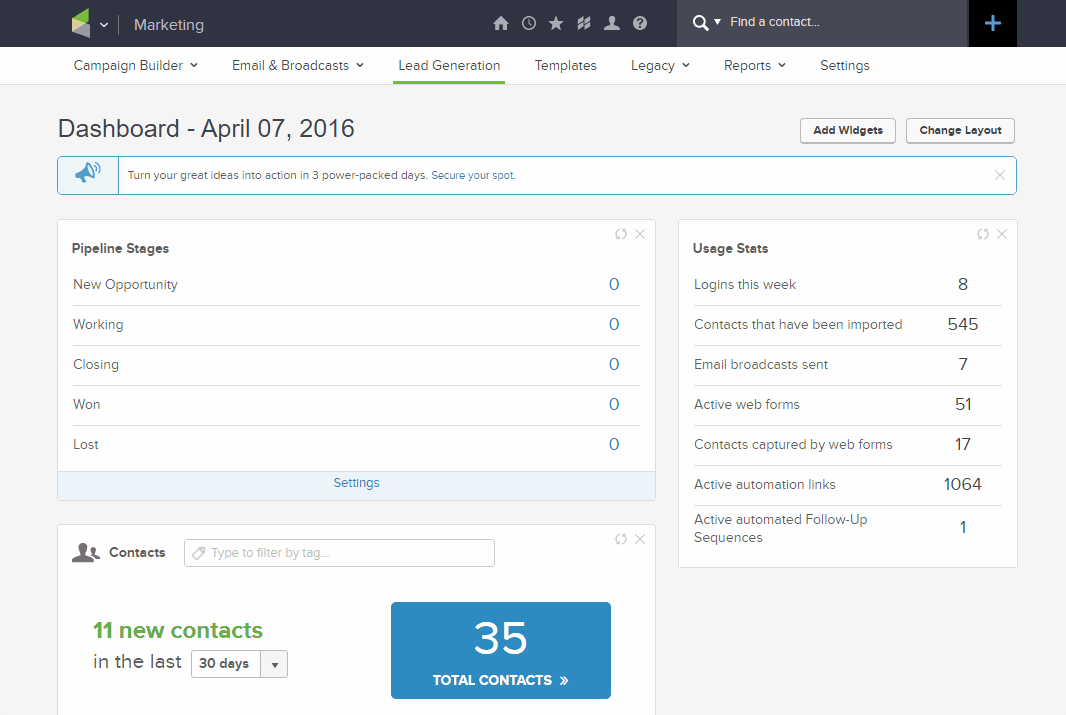
Task: Expand the search type arrow
Action: (717, 22)
